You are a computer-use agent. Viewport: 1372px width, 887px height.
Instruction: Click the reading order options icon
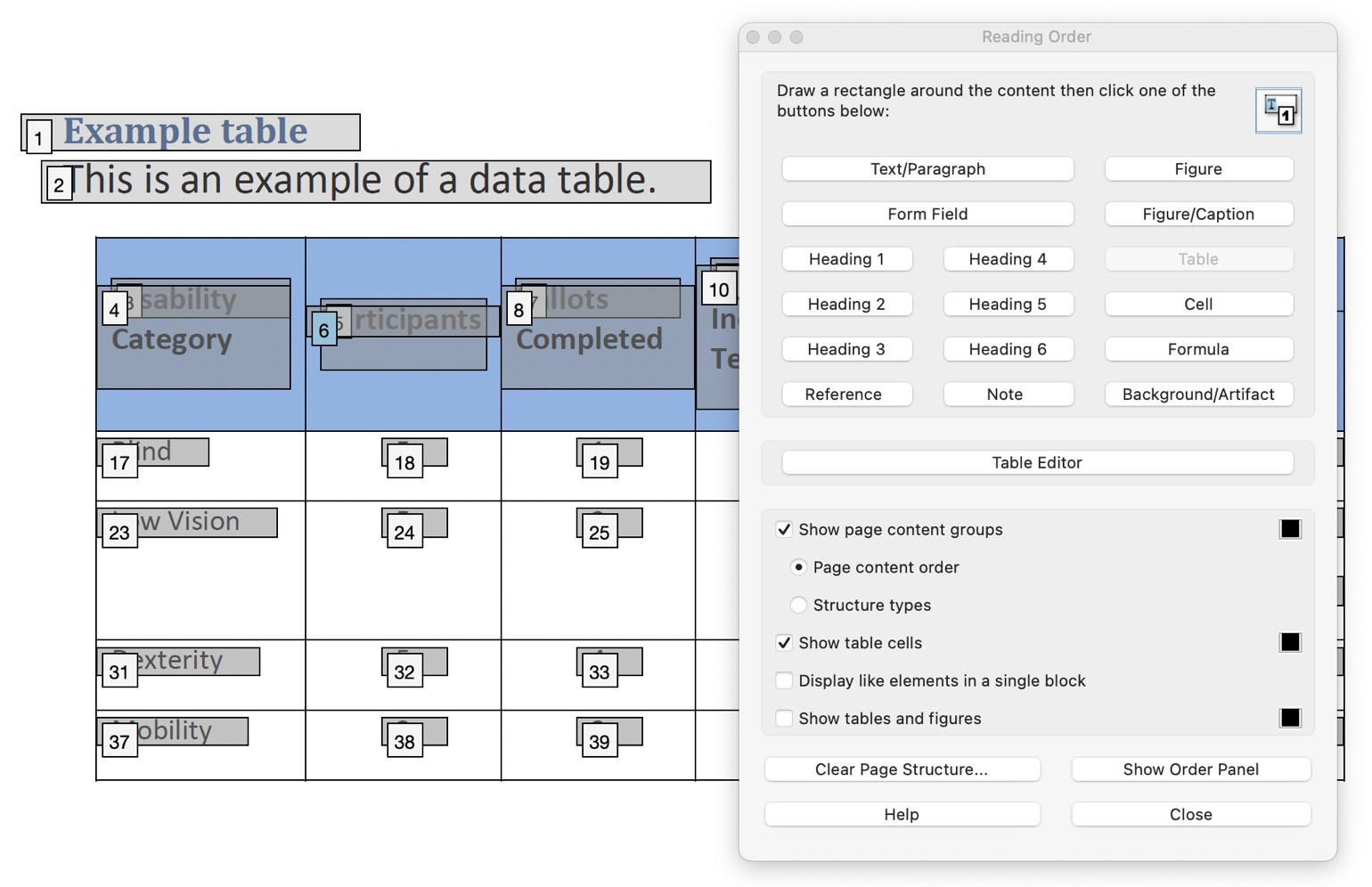click(1279, 110)
